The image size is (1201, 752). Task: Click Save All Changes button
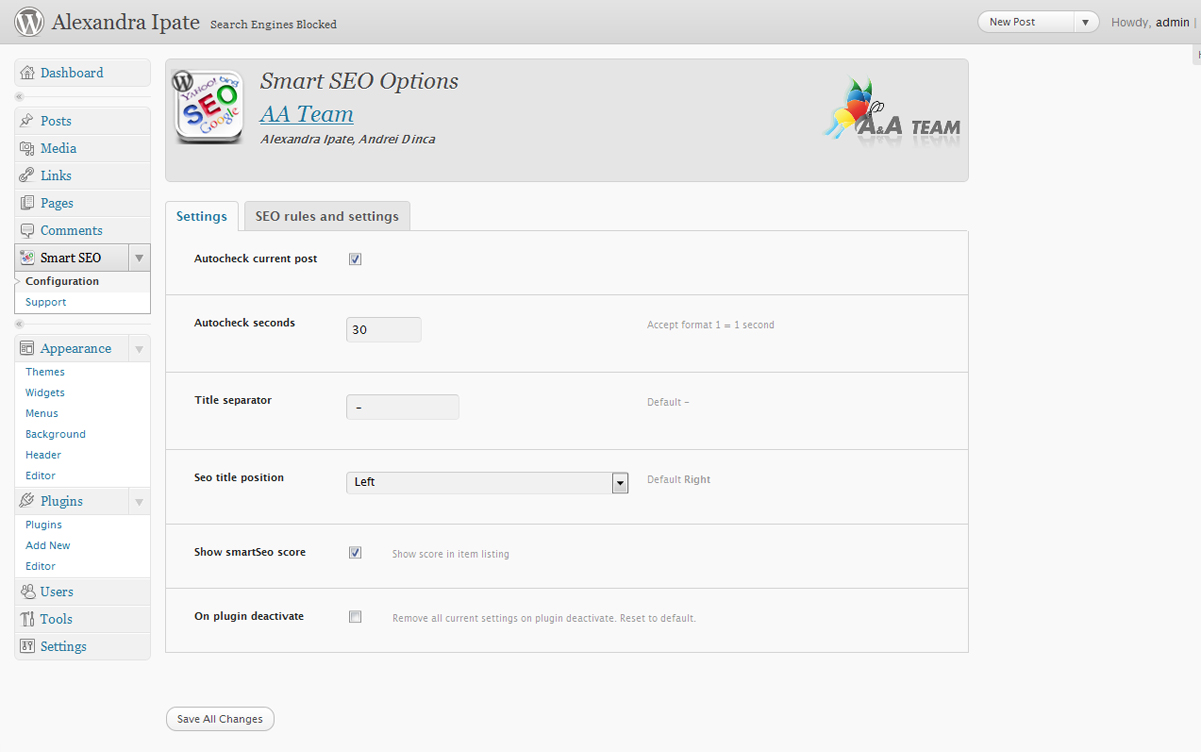point(220,719)
